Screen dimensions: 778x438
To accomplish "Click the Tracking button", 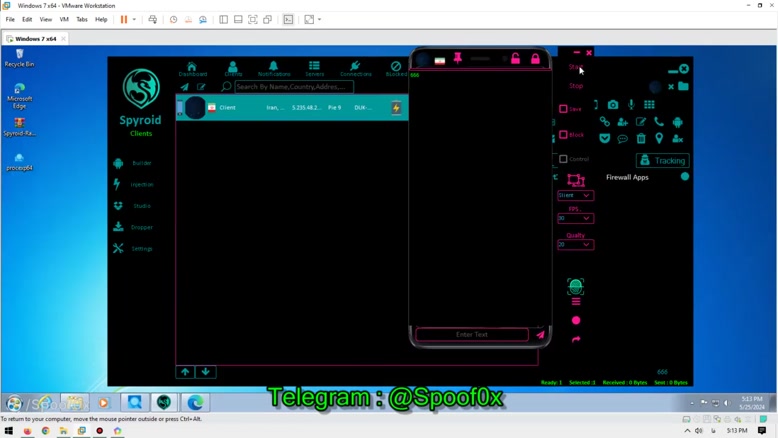I will 662,160.
